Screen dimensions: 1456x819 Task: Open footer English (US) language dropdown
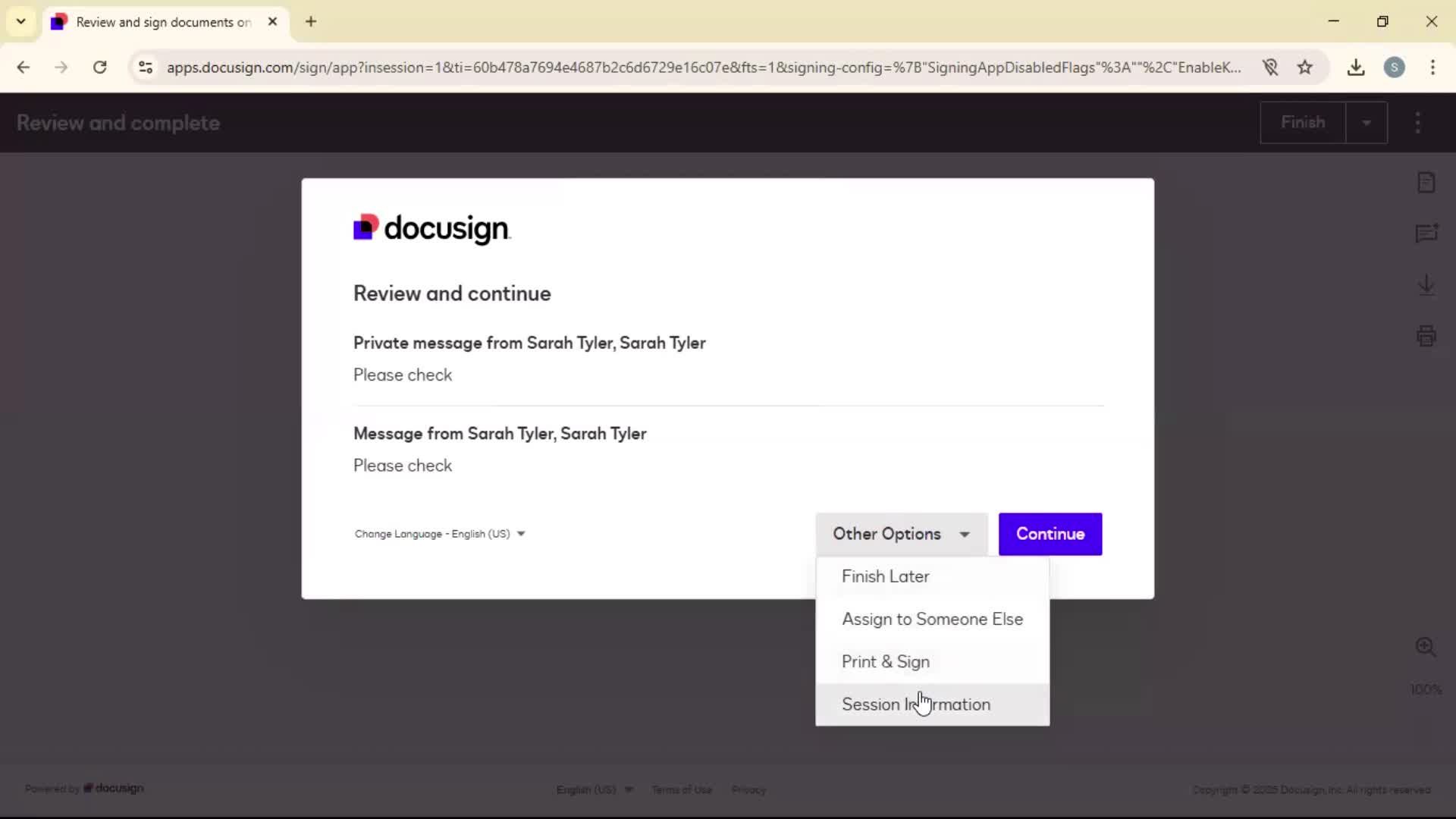595,789
